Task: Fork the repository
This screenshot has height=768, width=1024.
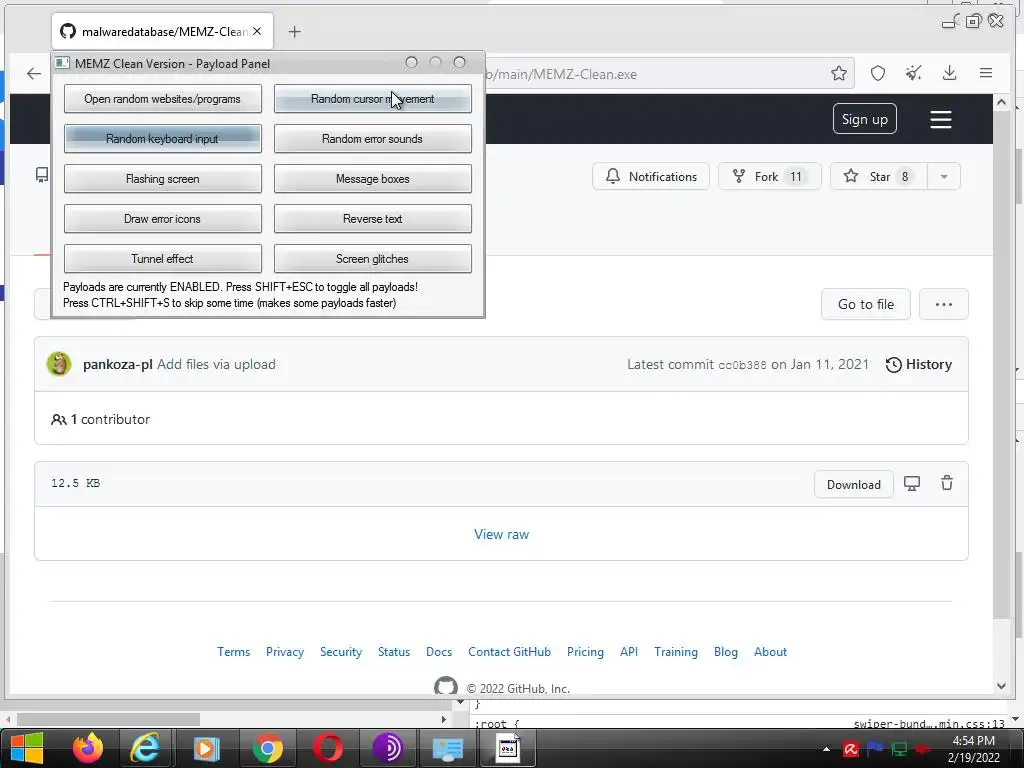Action: 769,177
